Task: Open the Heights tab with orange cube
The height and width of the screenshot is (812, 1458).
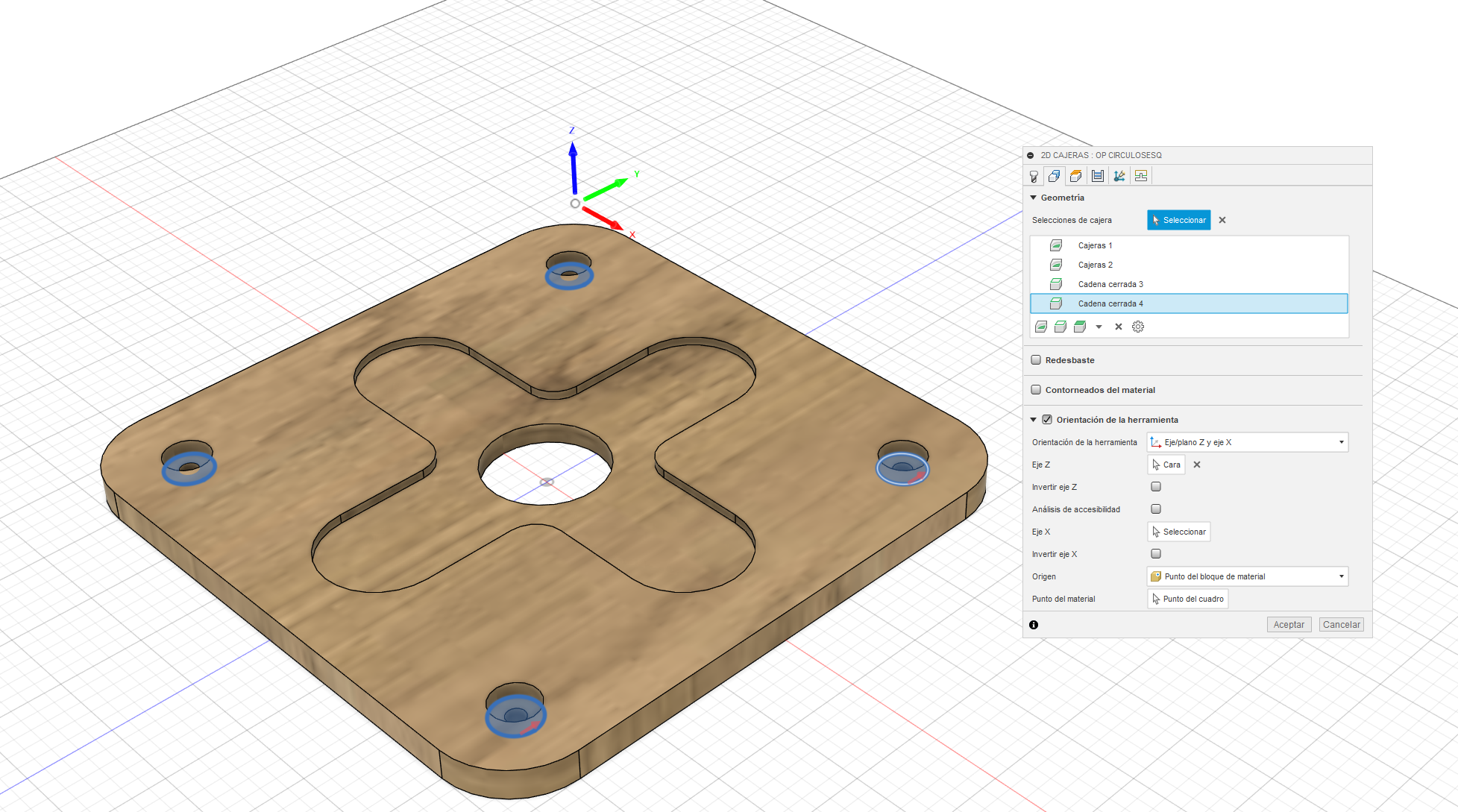Action: click(1075, 176)
